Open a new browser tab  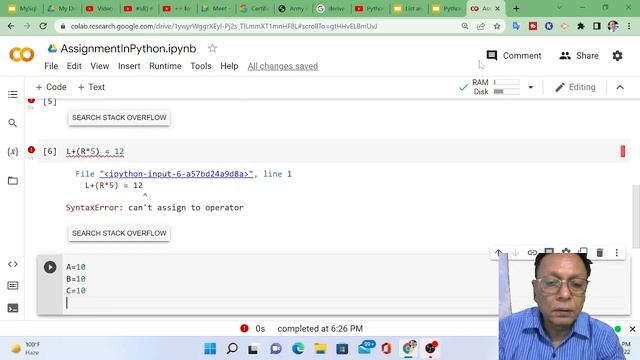click(x=516, y=8)
